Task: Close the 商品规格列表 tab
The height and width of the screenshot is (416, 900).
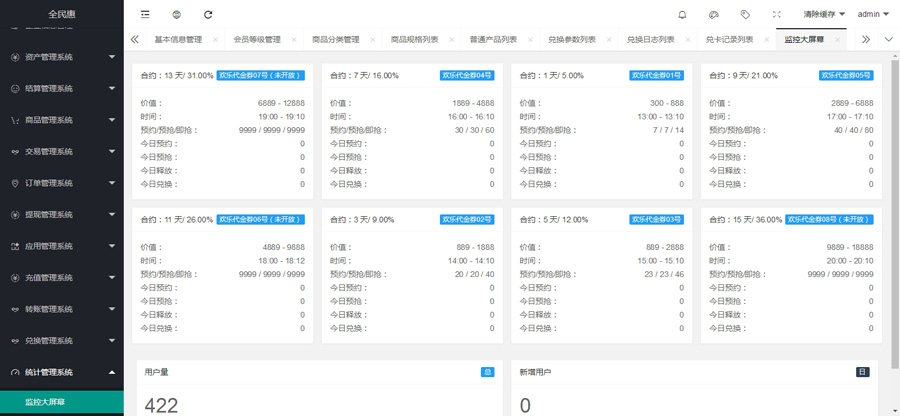Action: point(452,40)
